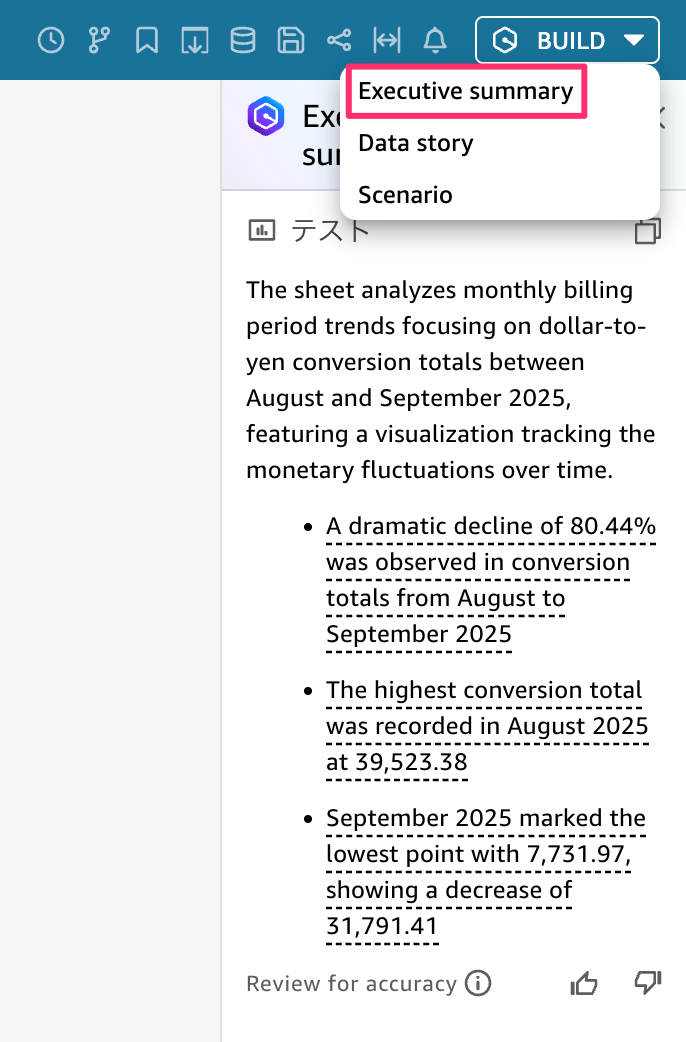Image resolution: width=686 pixels, height=1042 pixels.
Task: Open the alerts bell icon
Action: pos(435,41)
